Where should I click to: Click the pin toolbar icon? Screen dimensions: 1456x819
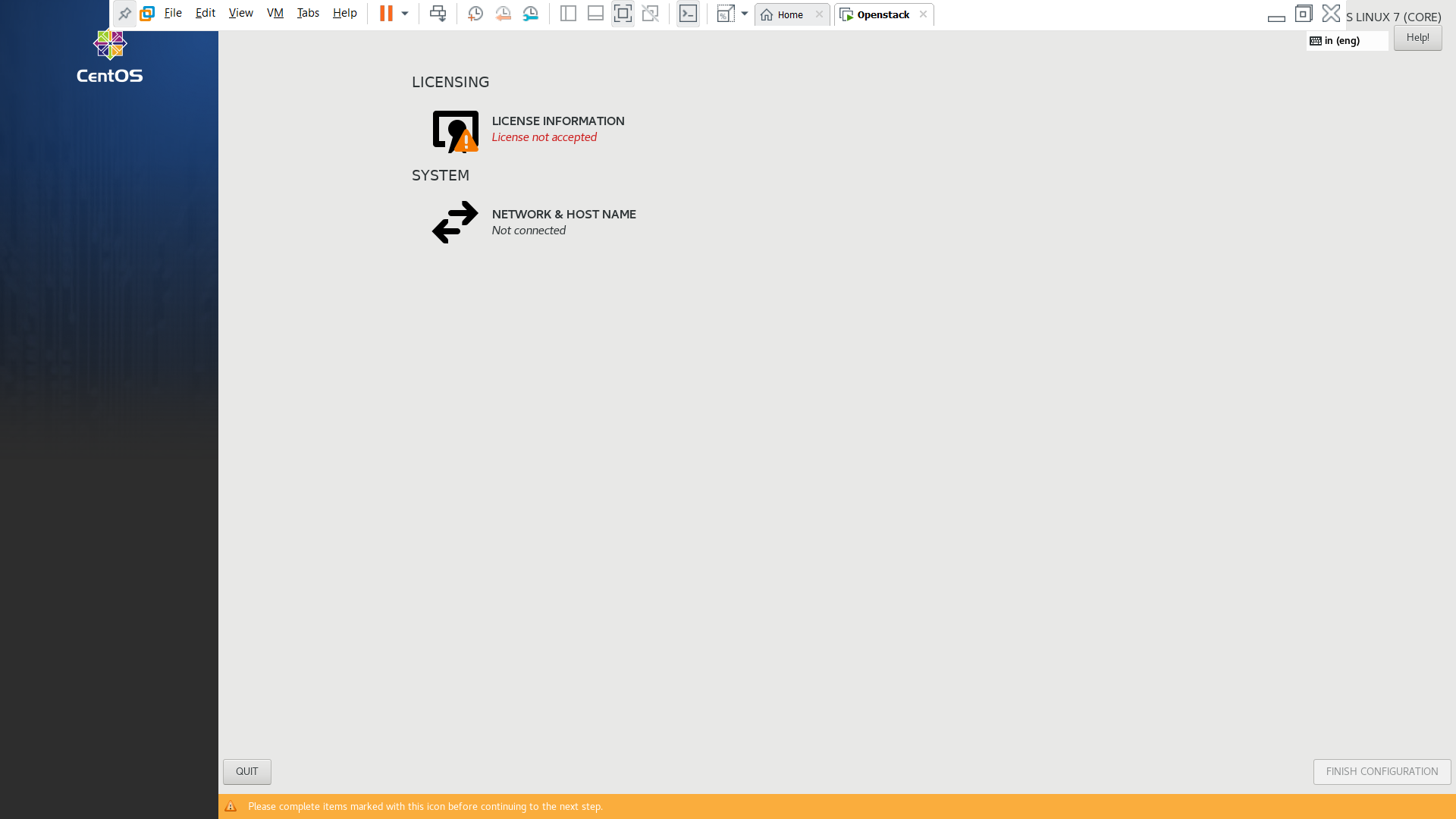[125, 14]
